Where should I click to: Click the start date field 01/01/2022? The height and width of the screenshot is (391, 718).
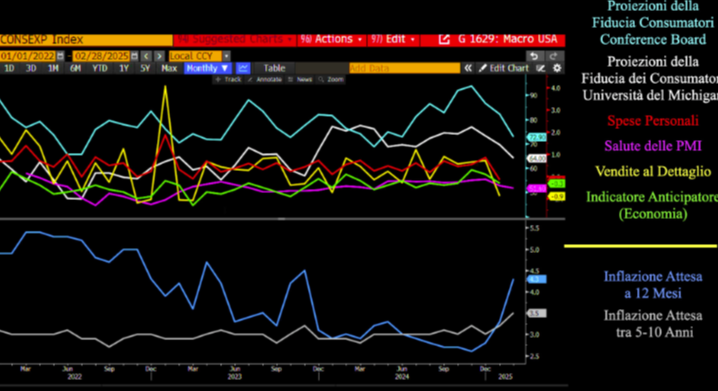click(x=27, y=56)
